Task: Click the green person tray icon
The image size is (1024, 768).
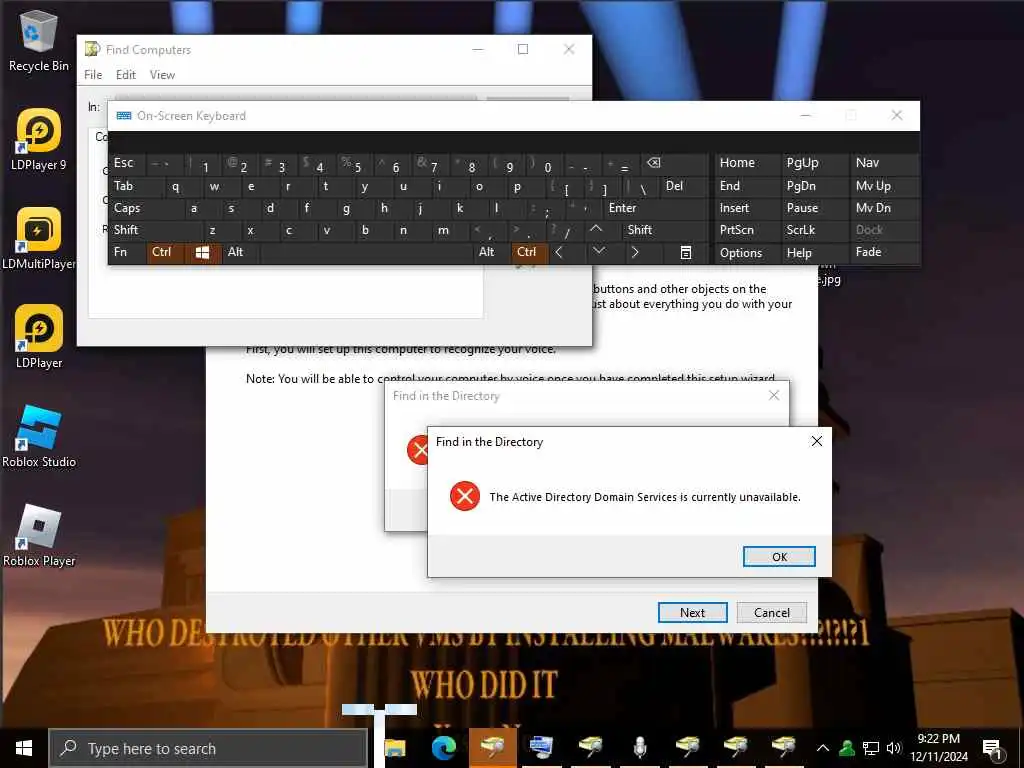Action: (x=847, y=748)
